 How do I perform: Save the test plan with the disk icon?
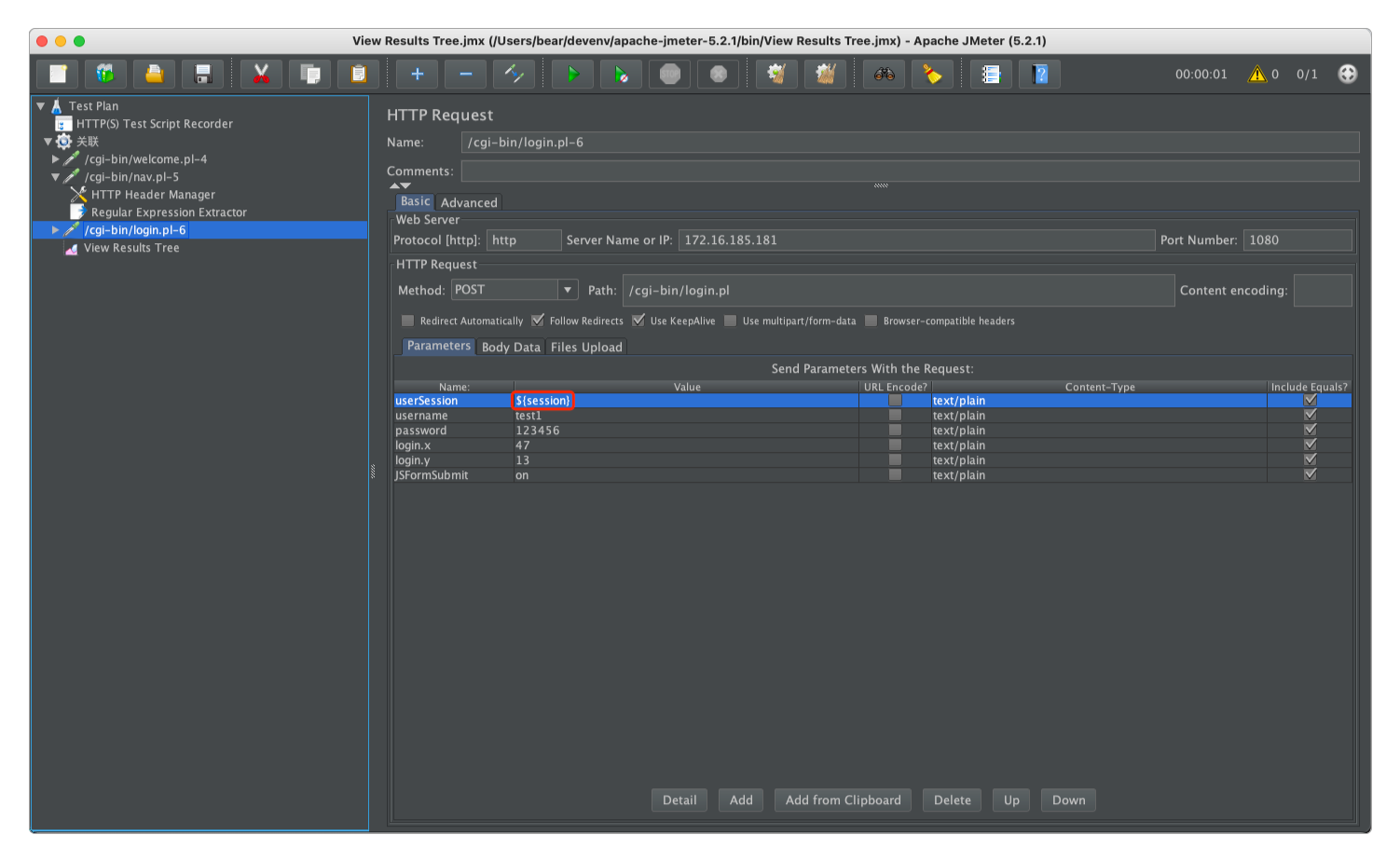(x=203, y=75)
